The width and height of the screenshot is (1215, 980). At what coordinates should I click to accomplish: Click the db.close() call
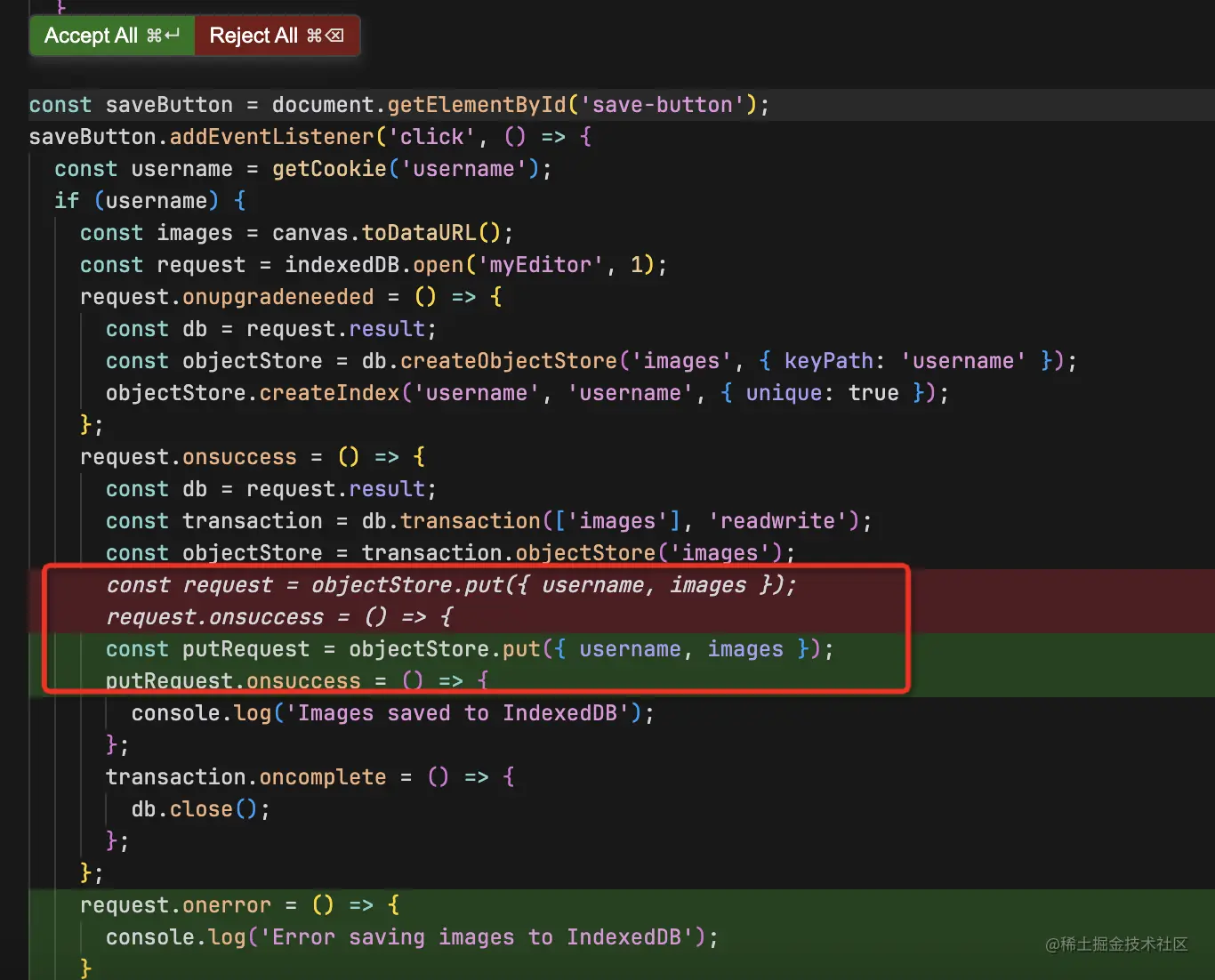coord(195,809)
